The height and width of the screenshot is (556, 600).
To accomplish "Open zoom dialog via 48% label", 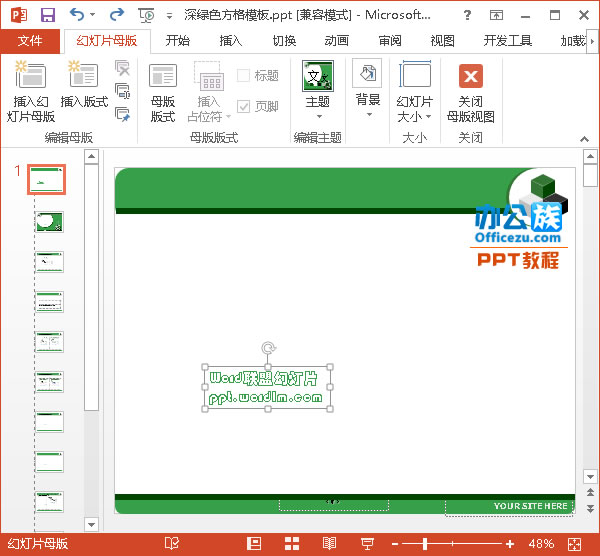I will click(x=541, y=543).
